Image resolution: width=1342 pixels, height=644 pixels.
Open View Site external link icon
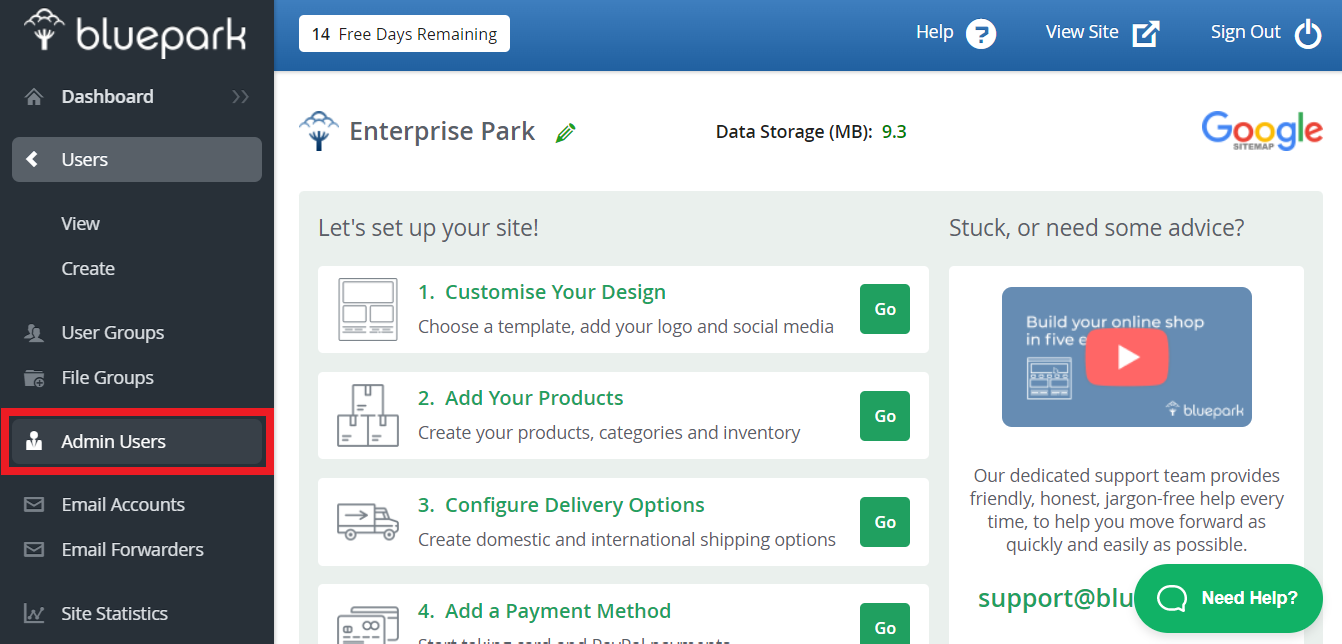[1146, 34]
